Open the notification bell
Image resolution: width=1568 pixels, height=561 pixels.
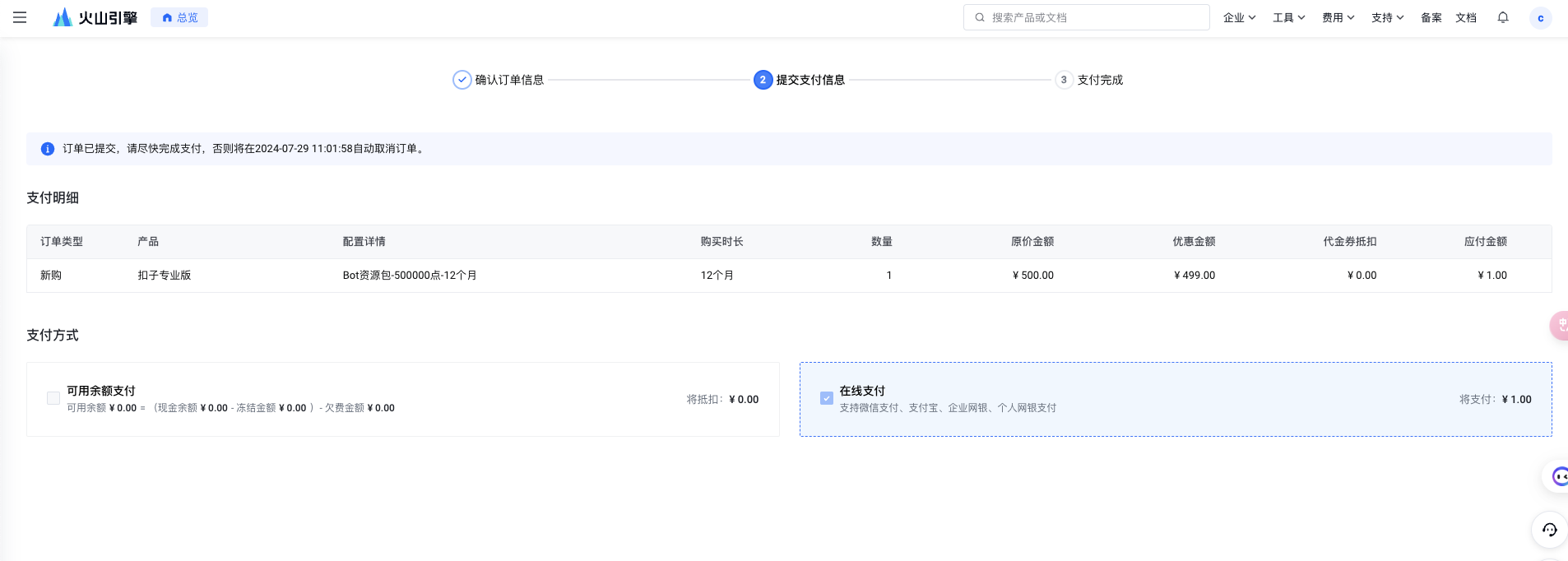(1503, 17)
